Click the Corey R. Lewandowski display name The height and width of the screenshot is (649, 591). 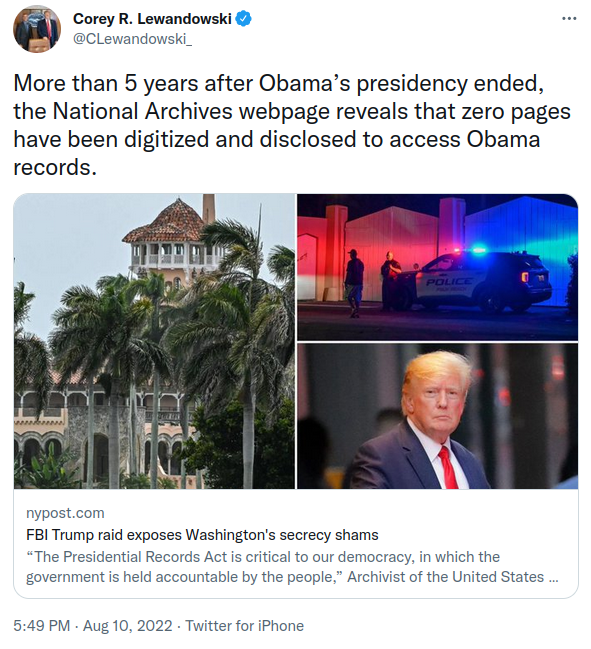point(152,19)
